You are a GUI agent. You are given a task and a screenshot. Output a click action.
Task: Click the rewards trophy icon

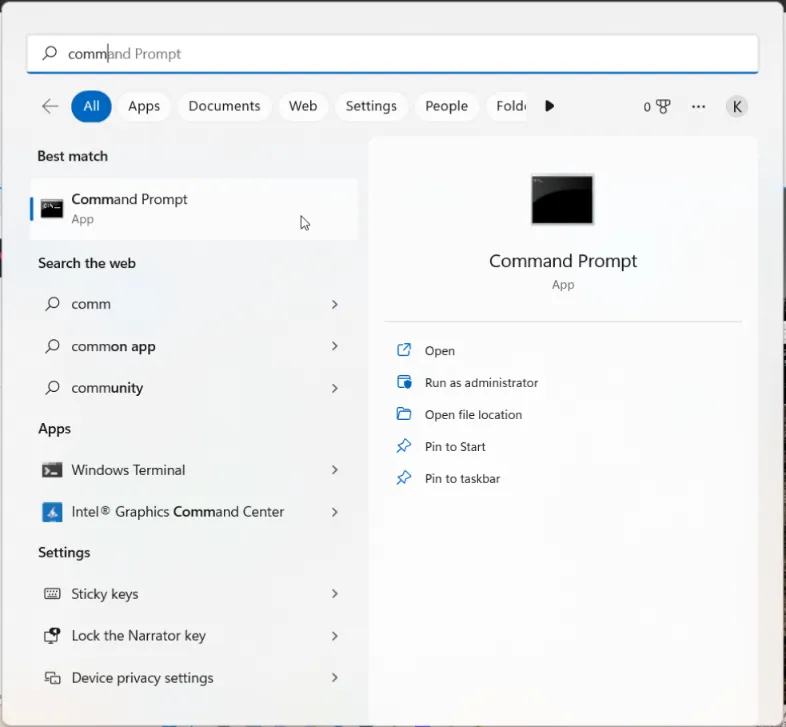662,106
